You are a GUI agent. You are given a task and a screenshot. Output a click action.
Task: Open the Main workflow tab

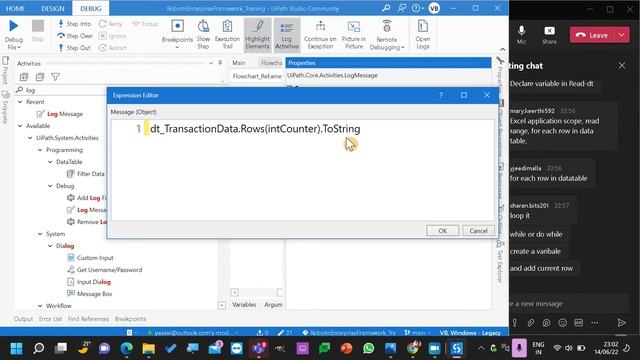[x=239, y=63]
